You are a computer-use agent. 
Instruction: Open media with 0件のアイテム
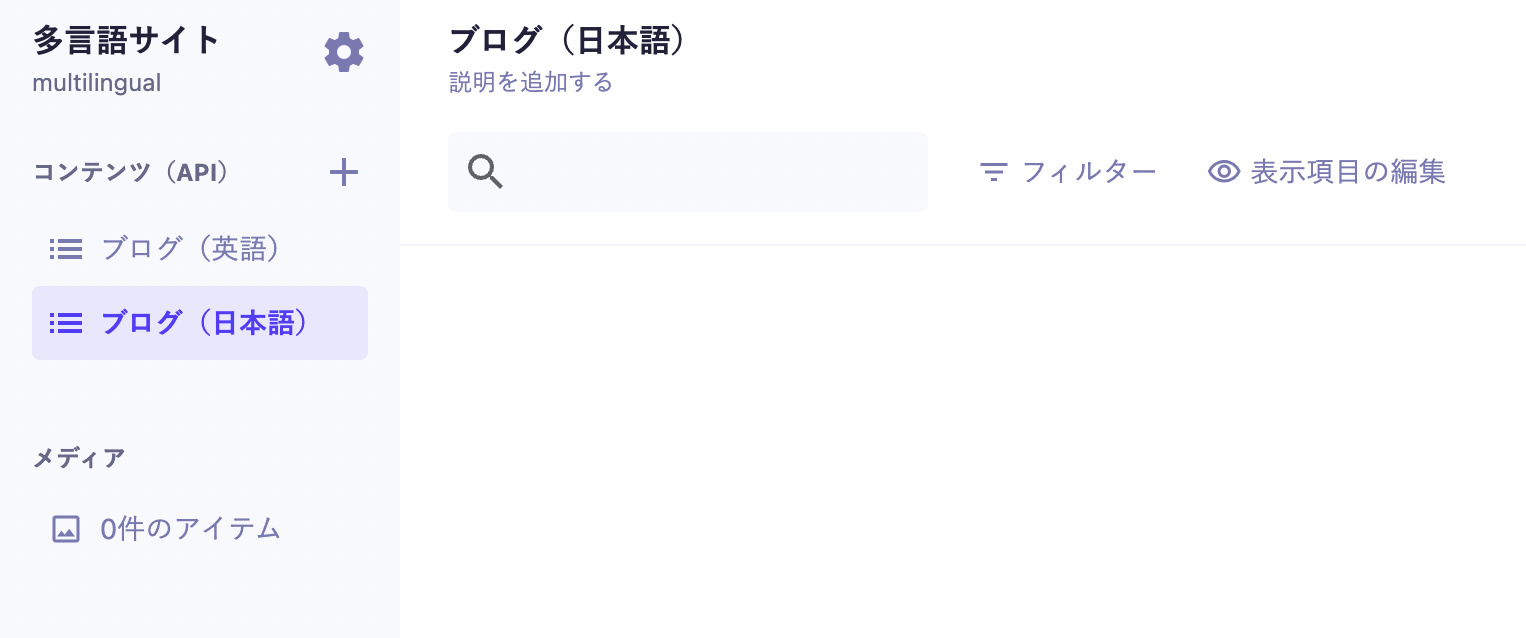point(190,529)
